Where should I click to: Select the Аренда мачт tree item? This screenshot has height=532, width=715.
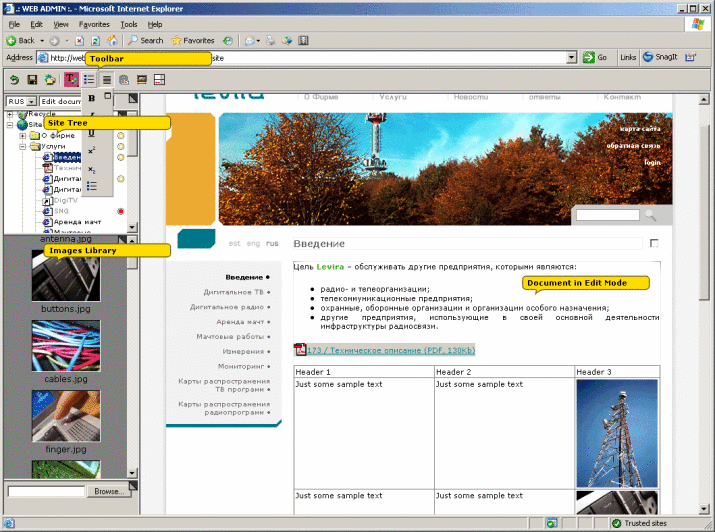click(77, 222)
